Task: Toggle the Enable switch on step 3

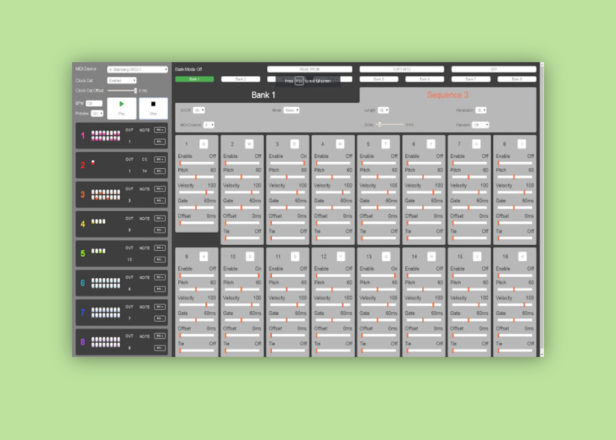Action: 288,163
